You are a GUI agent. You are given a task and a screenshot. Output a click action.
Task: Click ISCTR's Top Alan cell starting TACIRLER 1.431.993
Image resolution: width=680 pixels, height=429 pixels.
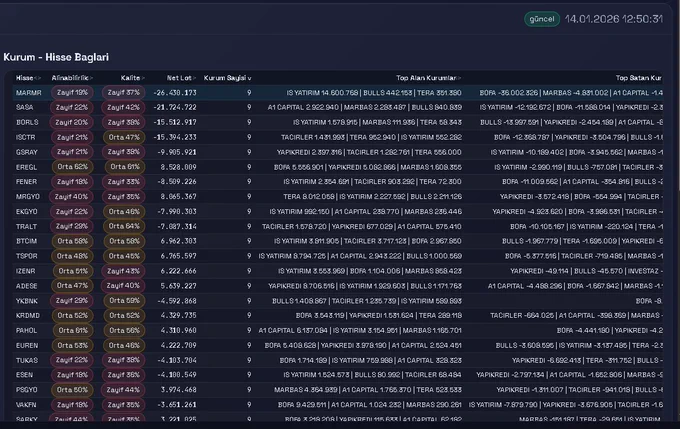click(371, 137)
